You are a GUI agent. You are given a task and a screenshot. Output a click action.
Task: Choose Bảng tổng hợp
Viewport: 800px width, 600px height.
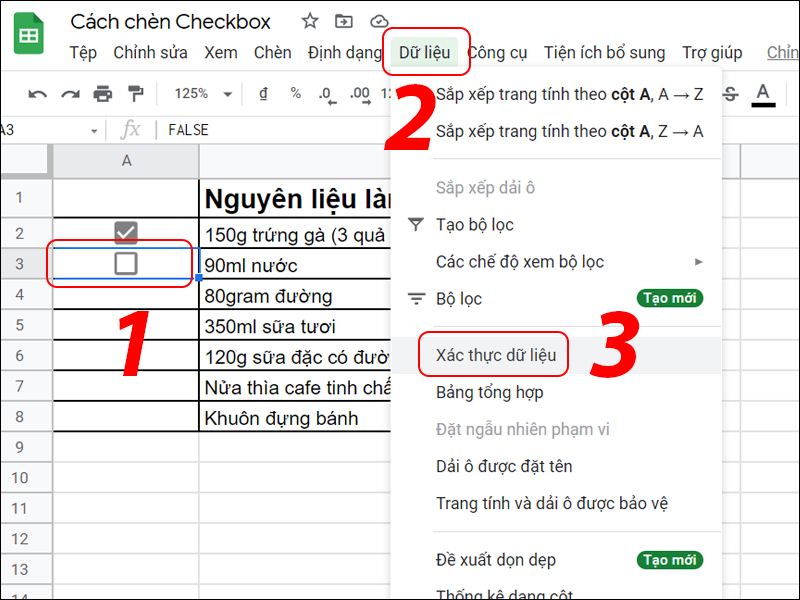click(557, 392)
